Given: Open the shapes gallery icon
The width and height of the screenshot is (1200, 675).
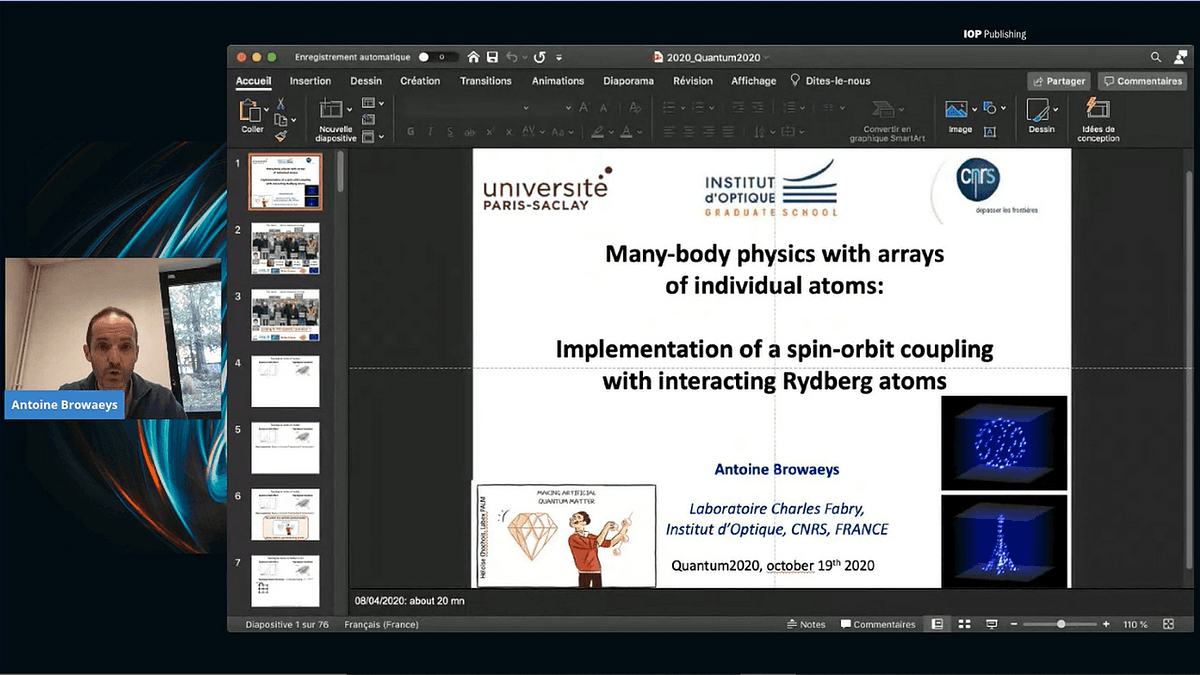Looking at the screenshot, I should coord(990,108).
